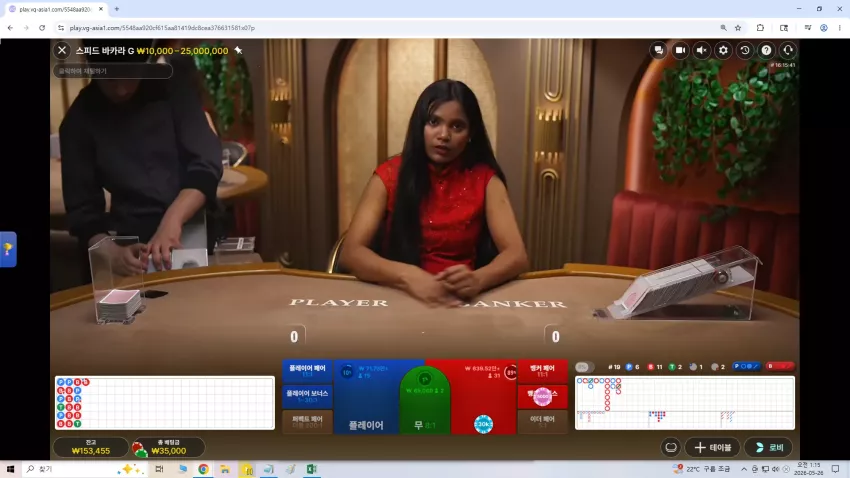Viewport: 850px width, 478px height.
Task: Open the Windows Start menu
Action: click(10, 469)
